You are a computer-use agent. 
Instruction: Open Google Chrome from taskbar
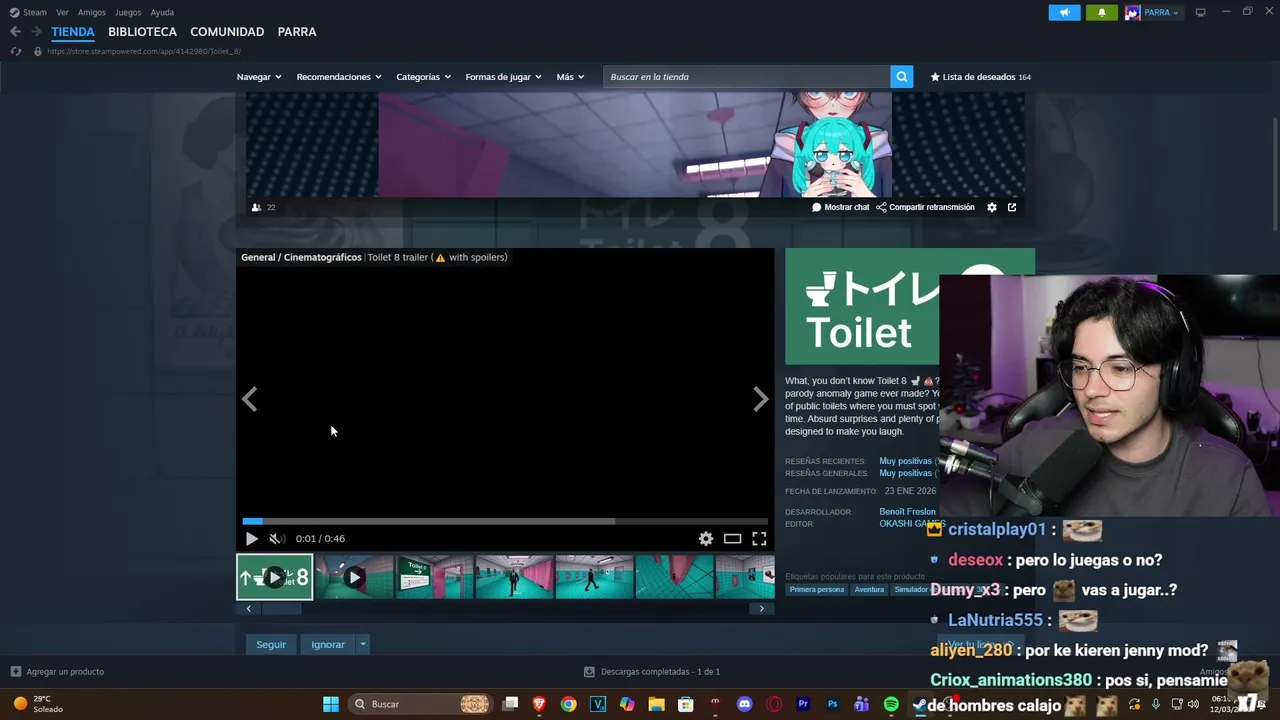tap(568, 704)
